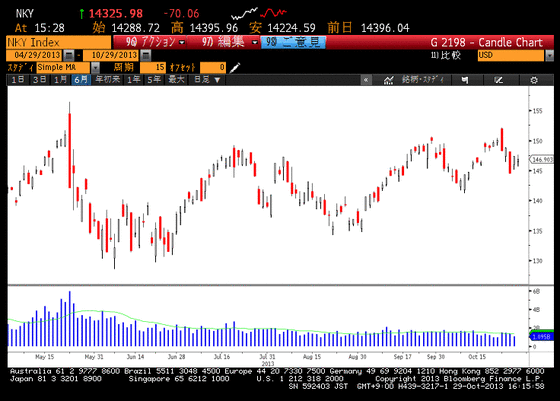Image resolution: width=560 pixels, height=401 pixels.
Task: Click the open value 14288.72
Action: [x=136, y=28]
